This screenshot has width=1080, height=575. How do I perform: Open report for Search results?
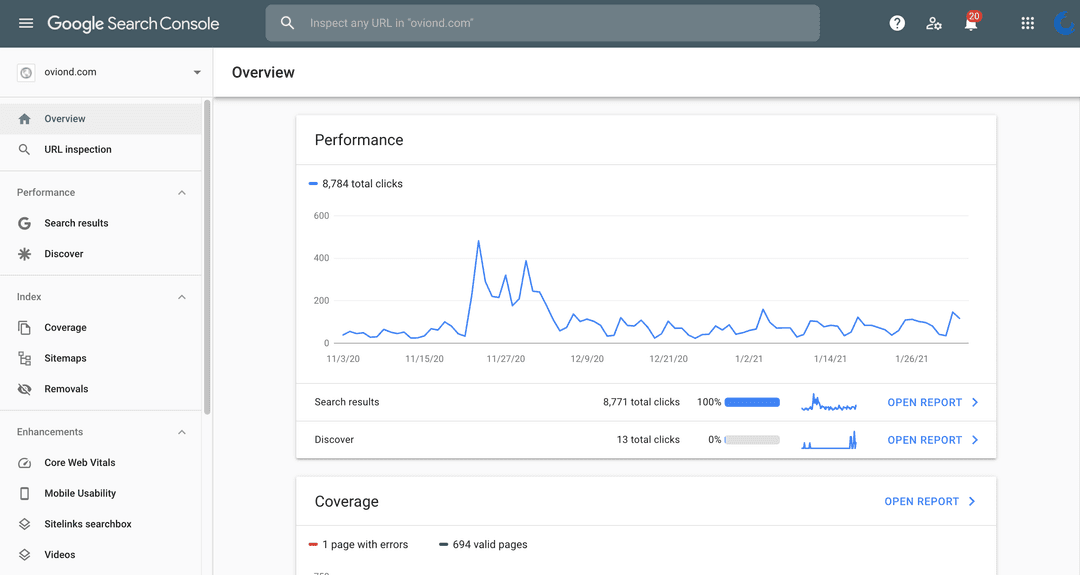click(924, 402)
